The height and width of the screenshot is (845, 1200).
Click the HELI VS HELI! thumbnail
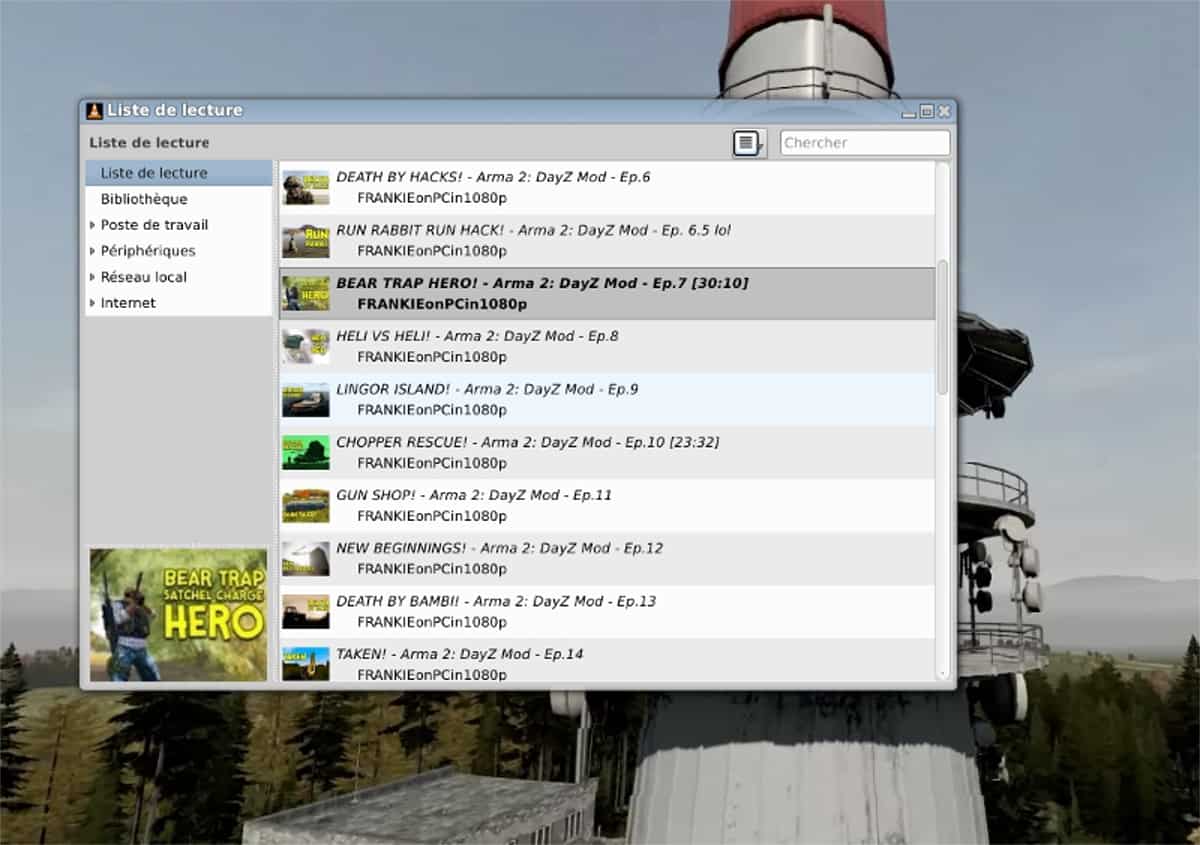[305, 345]
